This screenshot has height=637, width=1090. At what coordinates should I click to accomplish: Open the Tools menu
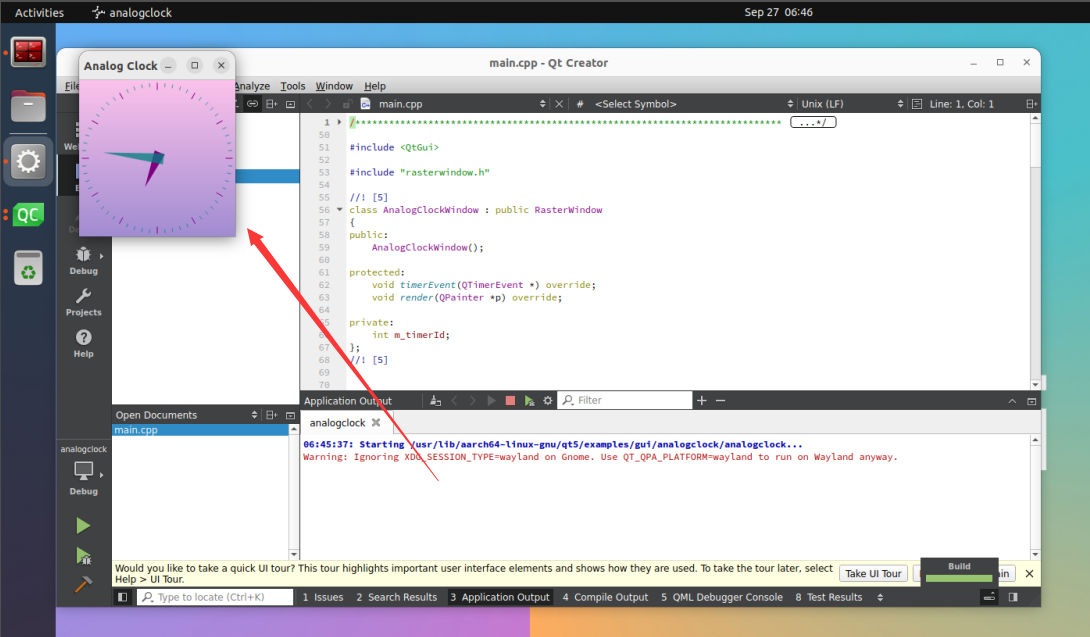(x=293, y=86)
